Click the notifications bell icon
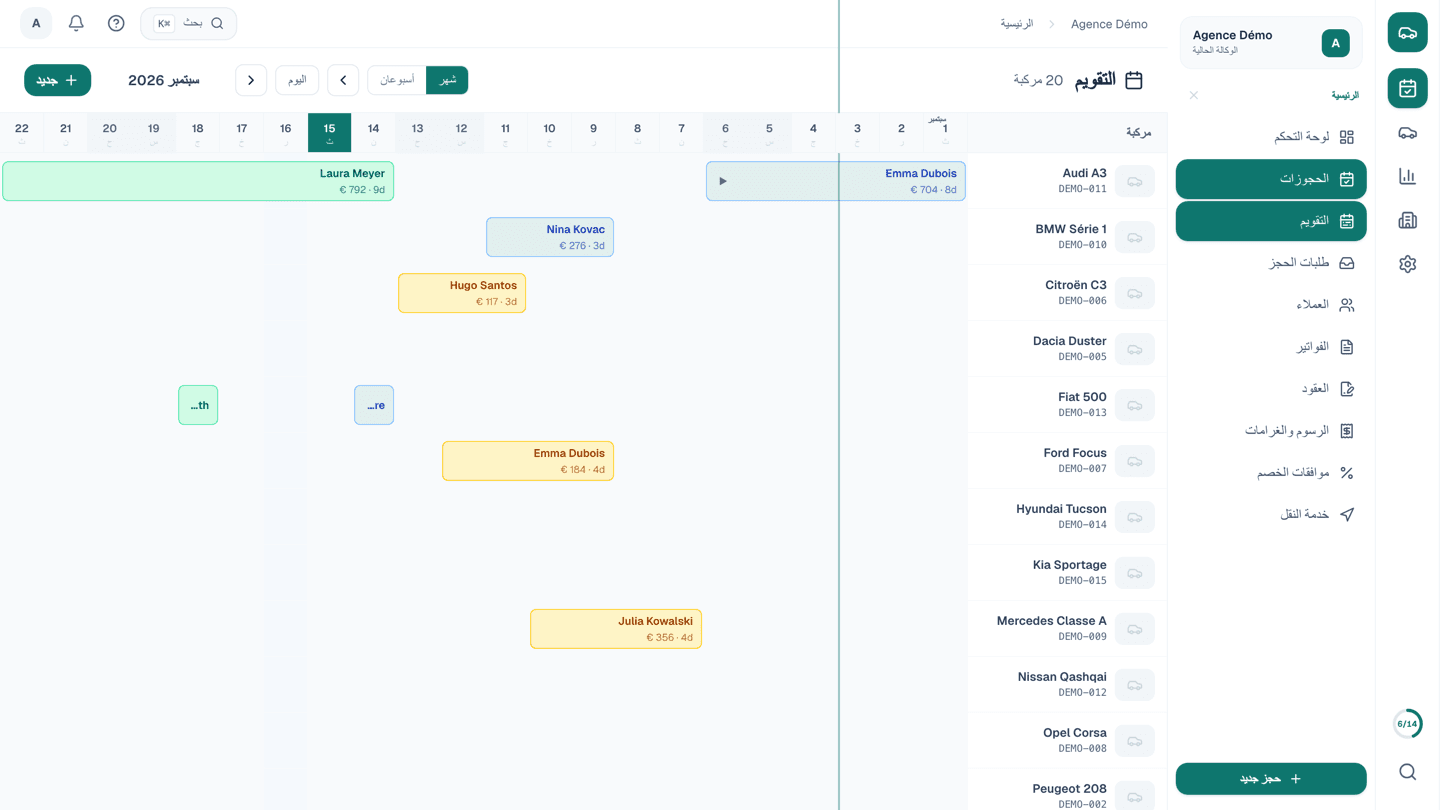 click(x=76, y=23)
